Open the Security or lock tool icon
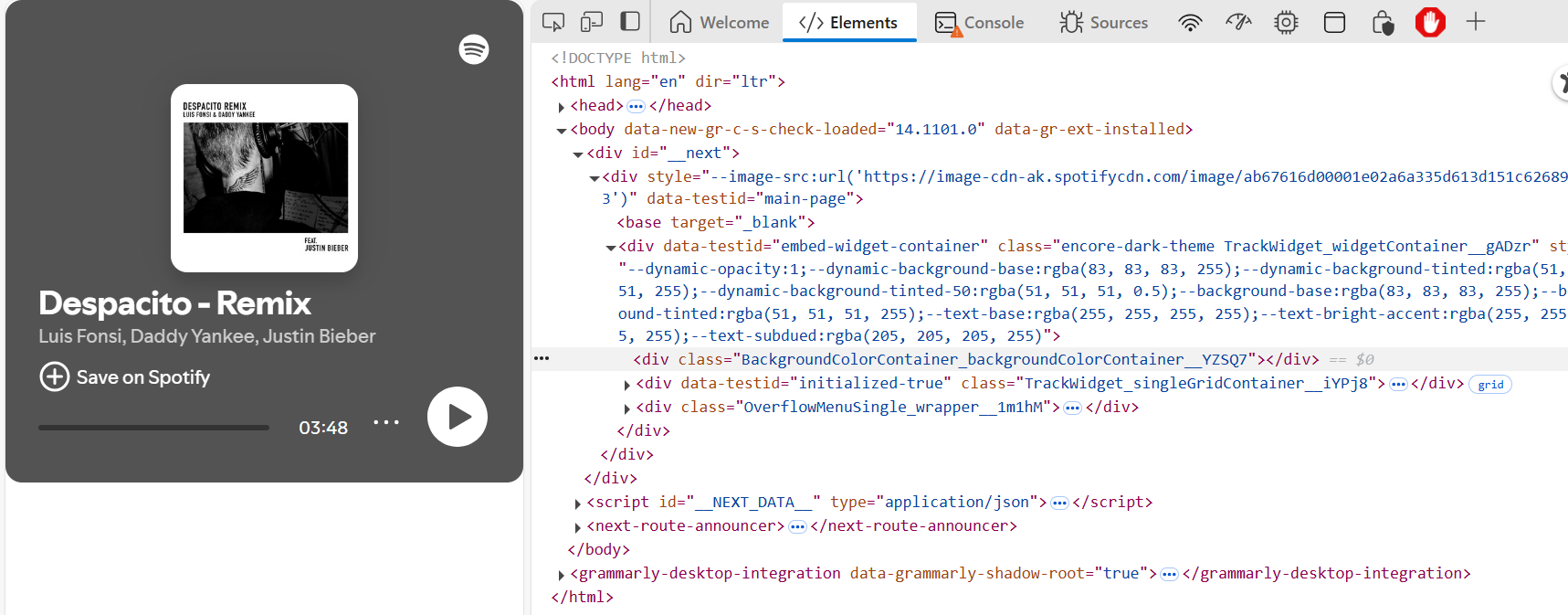 pyautogui.click(x=1383, y=22)
